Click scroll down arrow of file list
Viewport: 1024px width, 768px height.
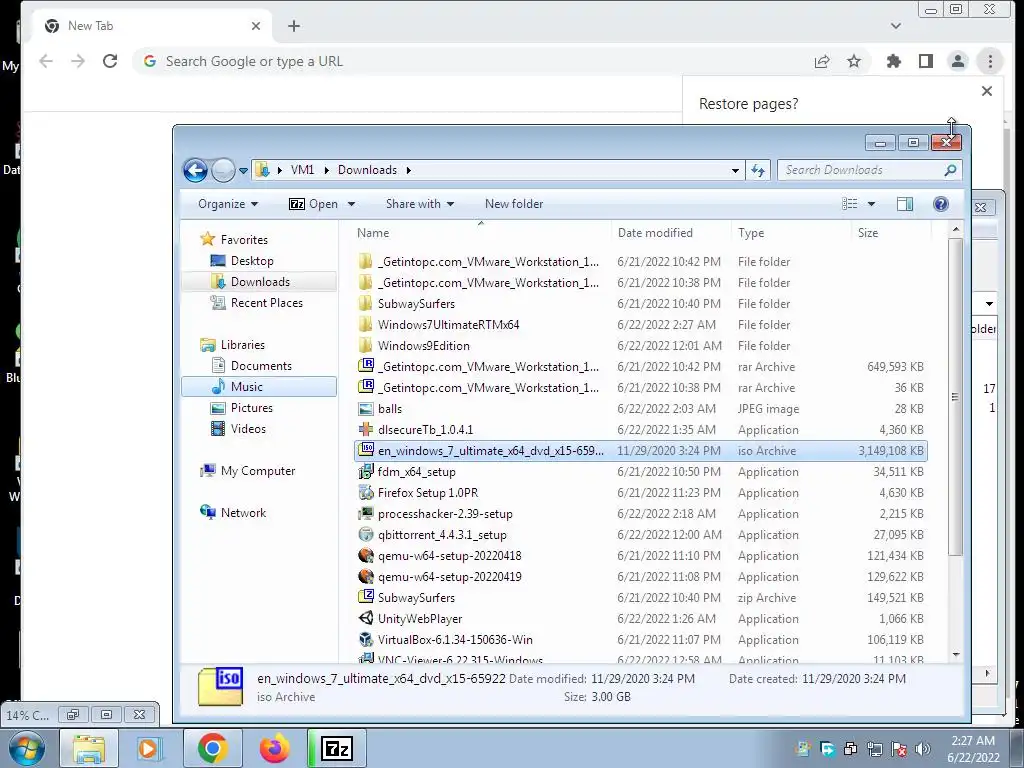coord(955,654)
